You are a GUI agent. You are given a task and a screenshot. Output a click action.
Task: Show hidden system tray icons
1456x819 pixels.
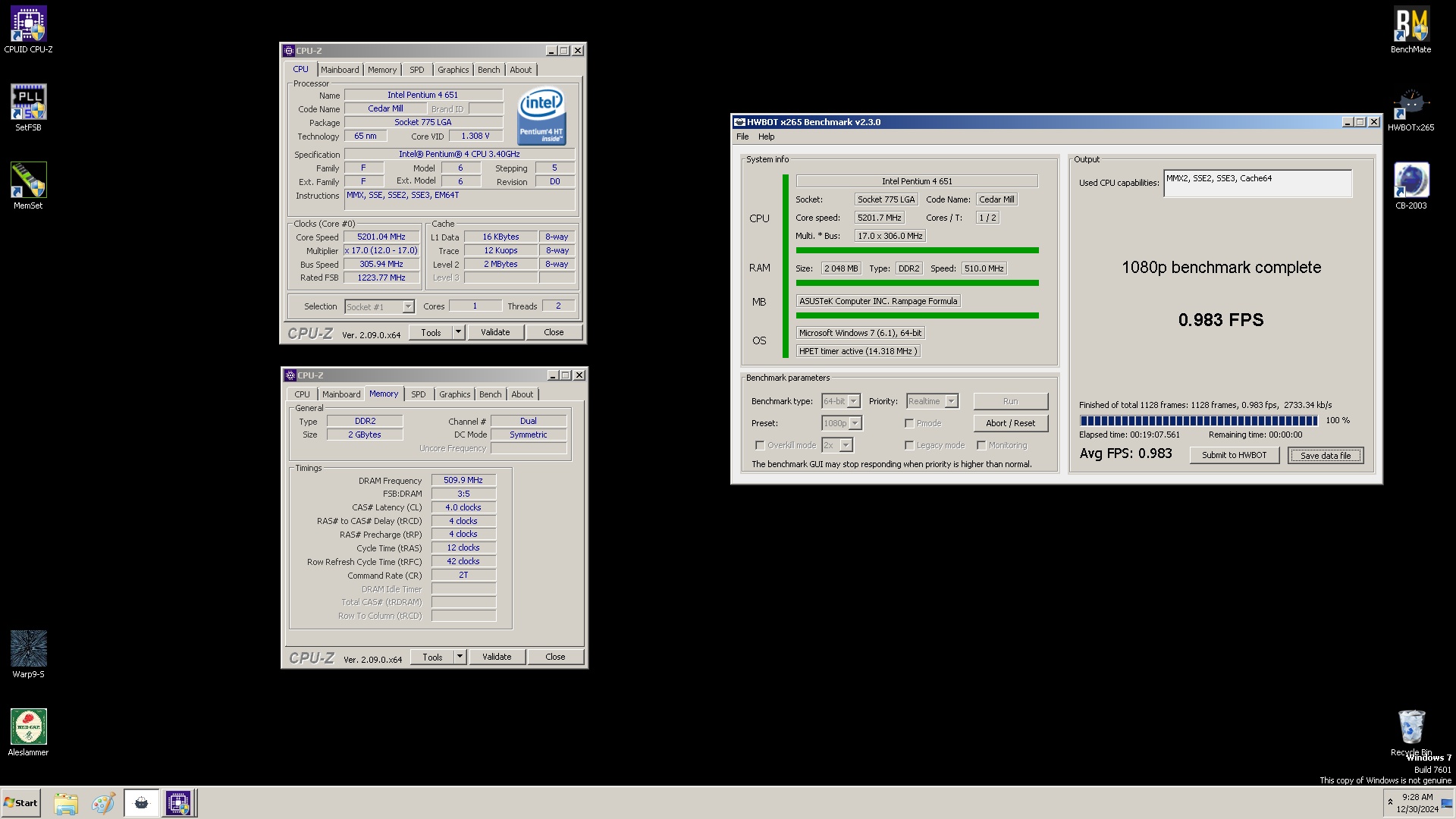pos(1390,802)
